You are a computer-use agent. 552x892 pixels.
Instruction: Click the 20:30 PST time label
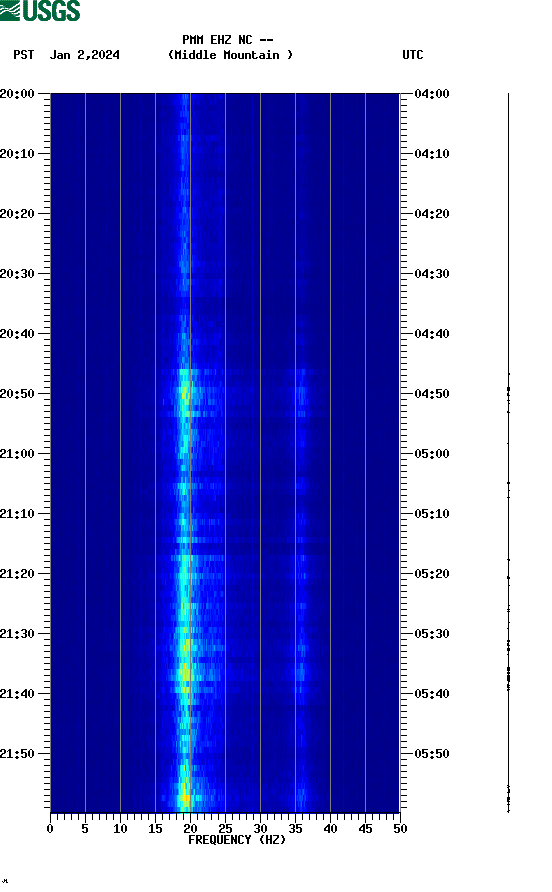coord(17,274)
